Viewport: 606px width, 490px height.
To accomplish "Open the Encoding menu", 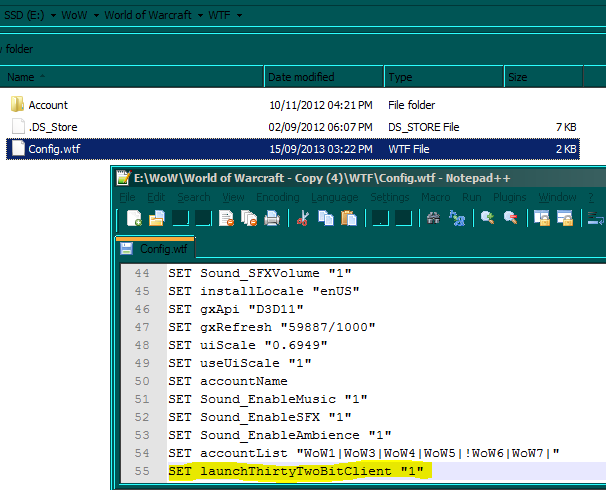I will point(277,197).
